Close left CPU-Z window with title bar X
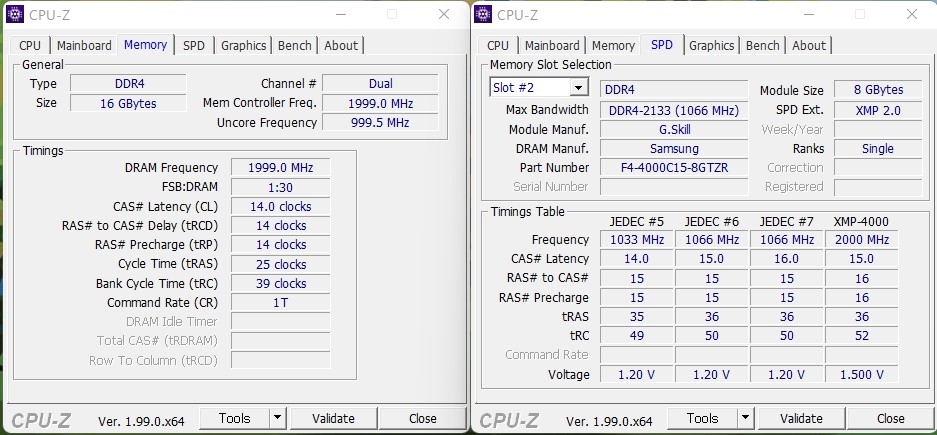The height and width of the screenshot is (435, 937). coord(443,14)
